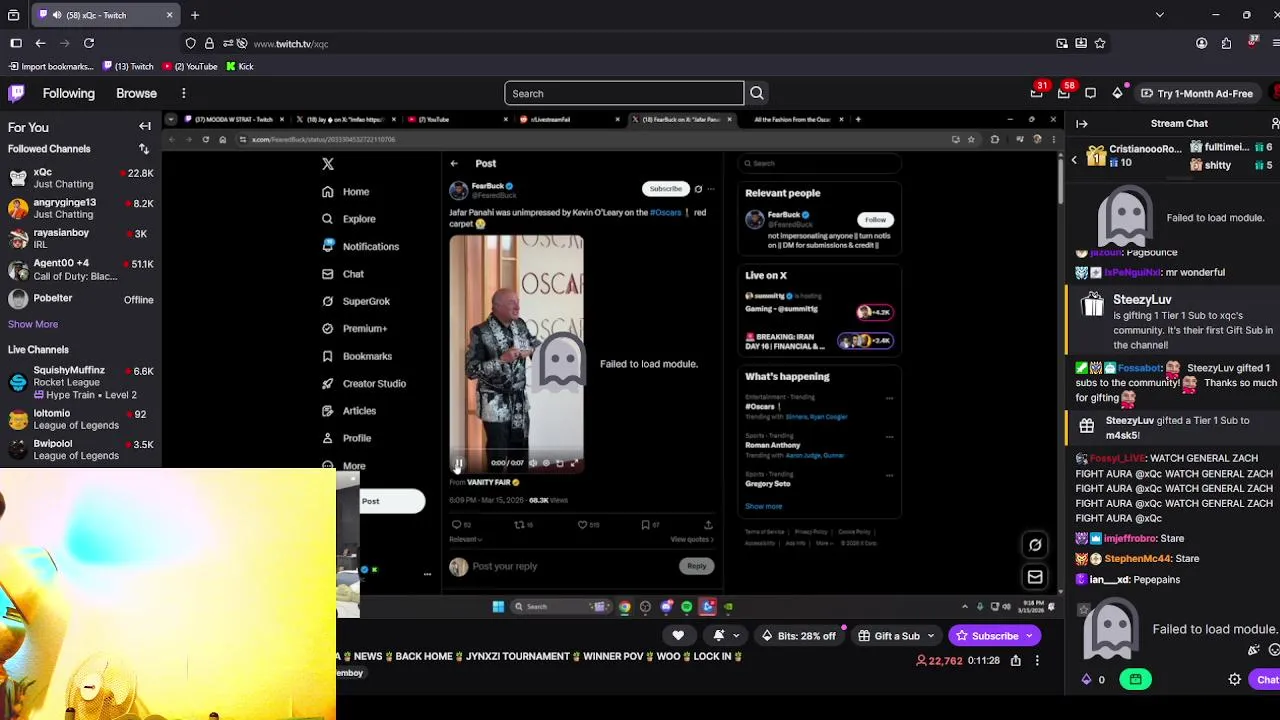Click the Bits: 28% off button
1280x720 pixels.
(798, 636)
